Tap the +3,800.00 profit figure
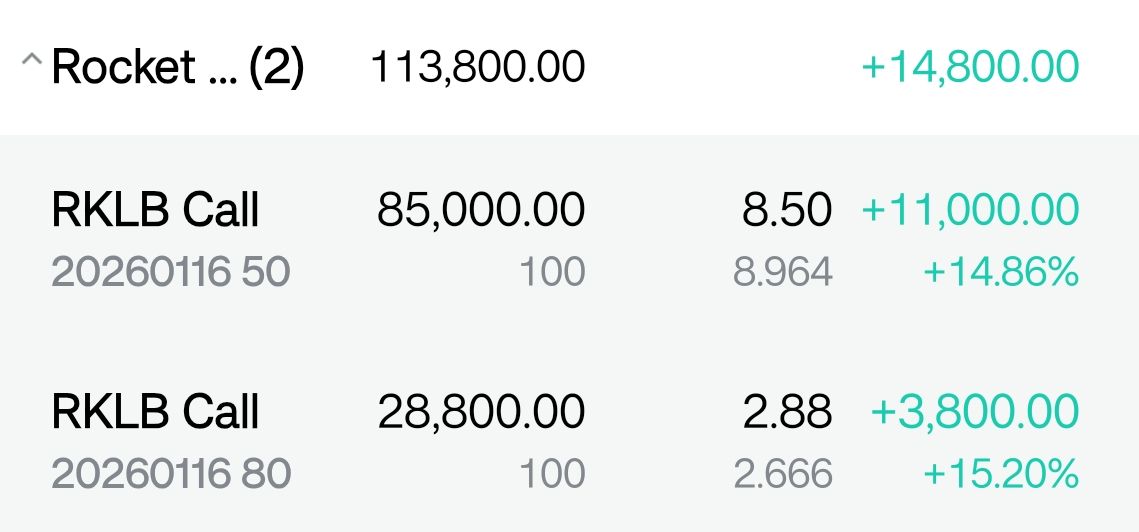The image size is (1139, 532). (975, 412)
